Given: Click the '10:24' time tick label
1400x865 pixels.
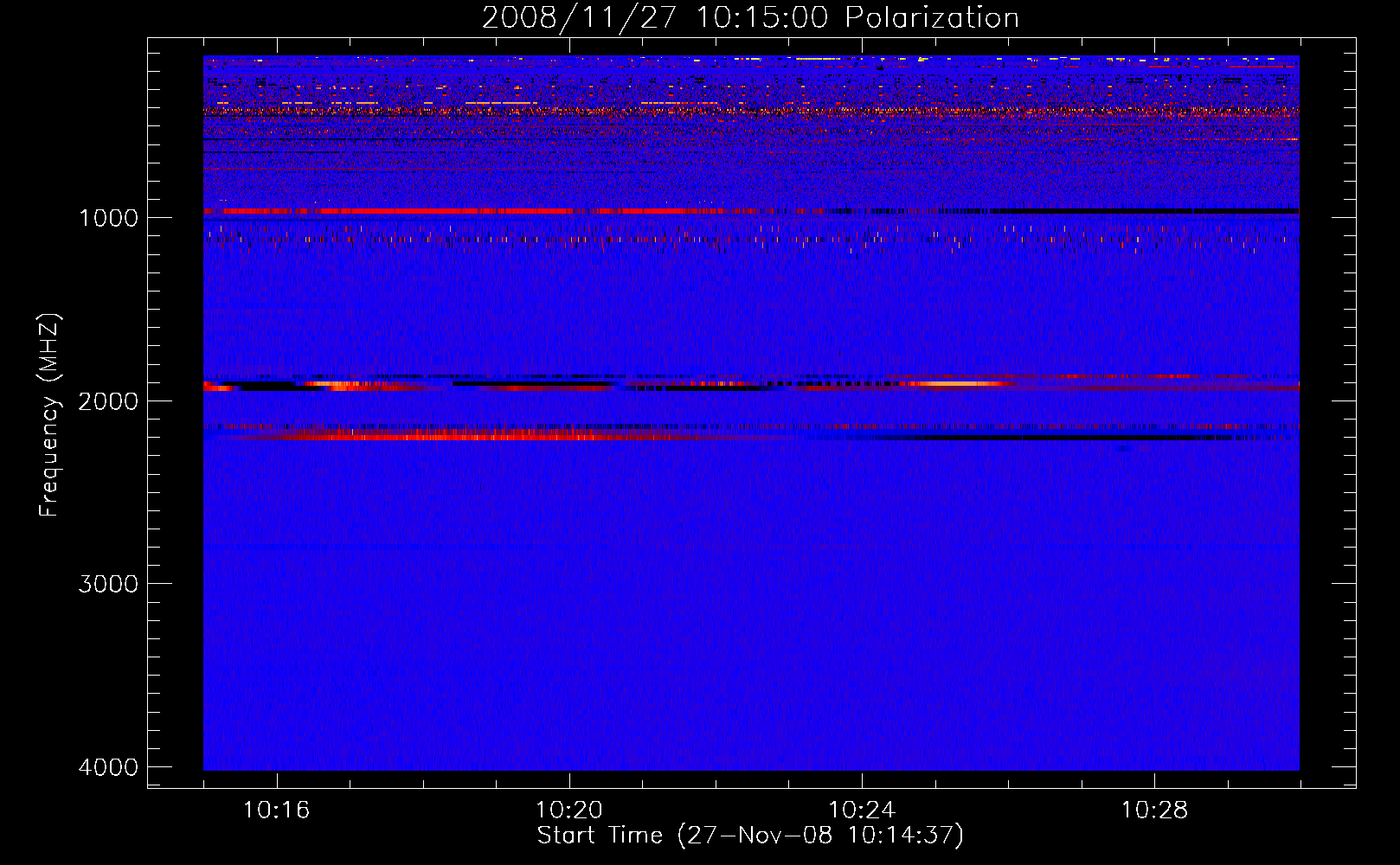Looking at the screenshot, I should coord(862,810).
